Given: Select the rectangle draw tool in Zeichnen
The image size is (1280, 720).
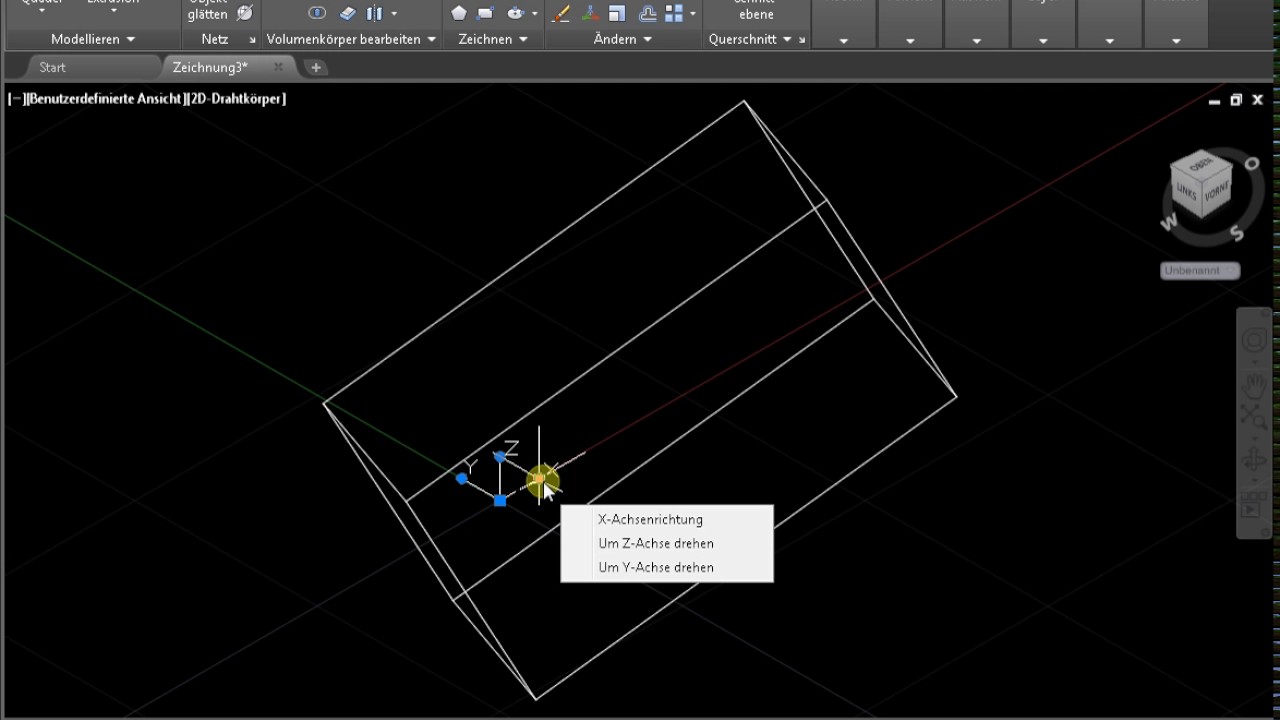Looking at the screenshot, I should [486, 13].
